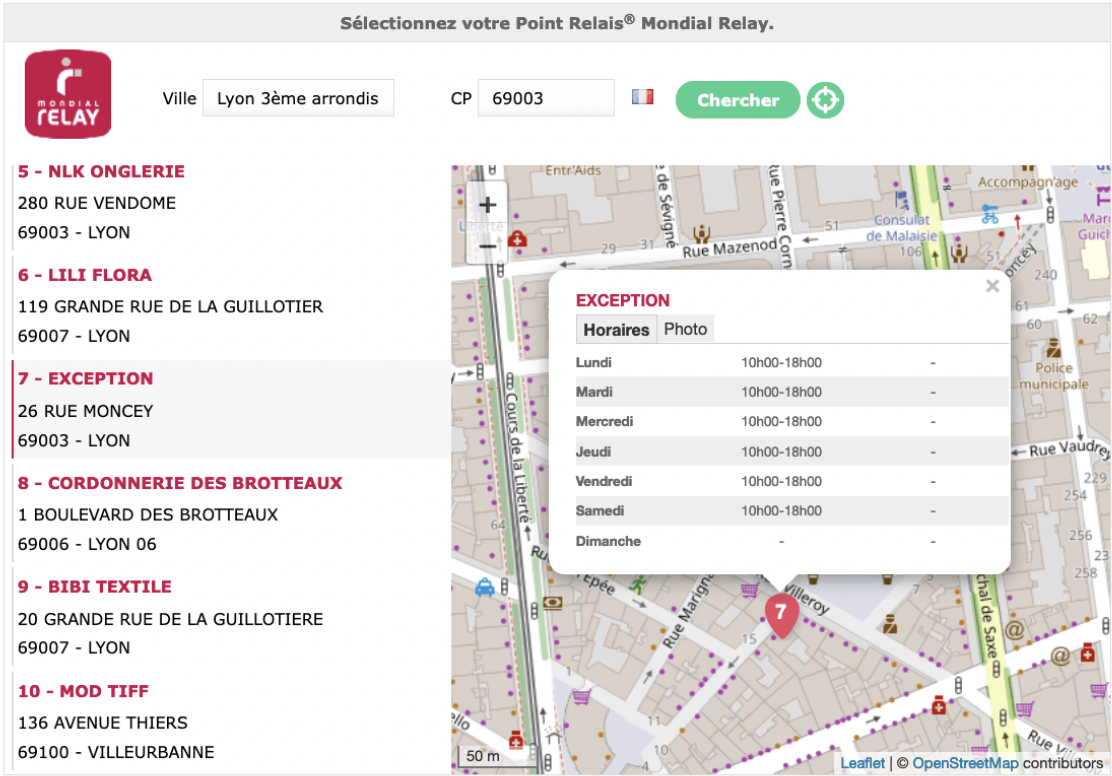Viewport: 1112px width, 776px height.
Task: Click the Rue Mazenod label on map
Action: [730, 248]
